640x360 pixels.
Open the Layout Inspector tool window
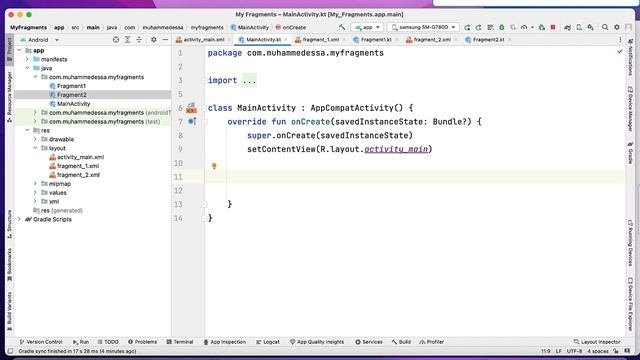[x=597, y=342]
